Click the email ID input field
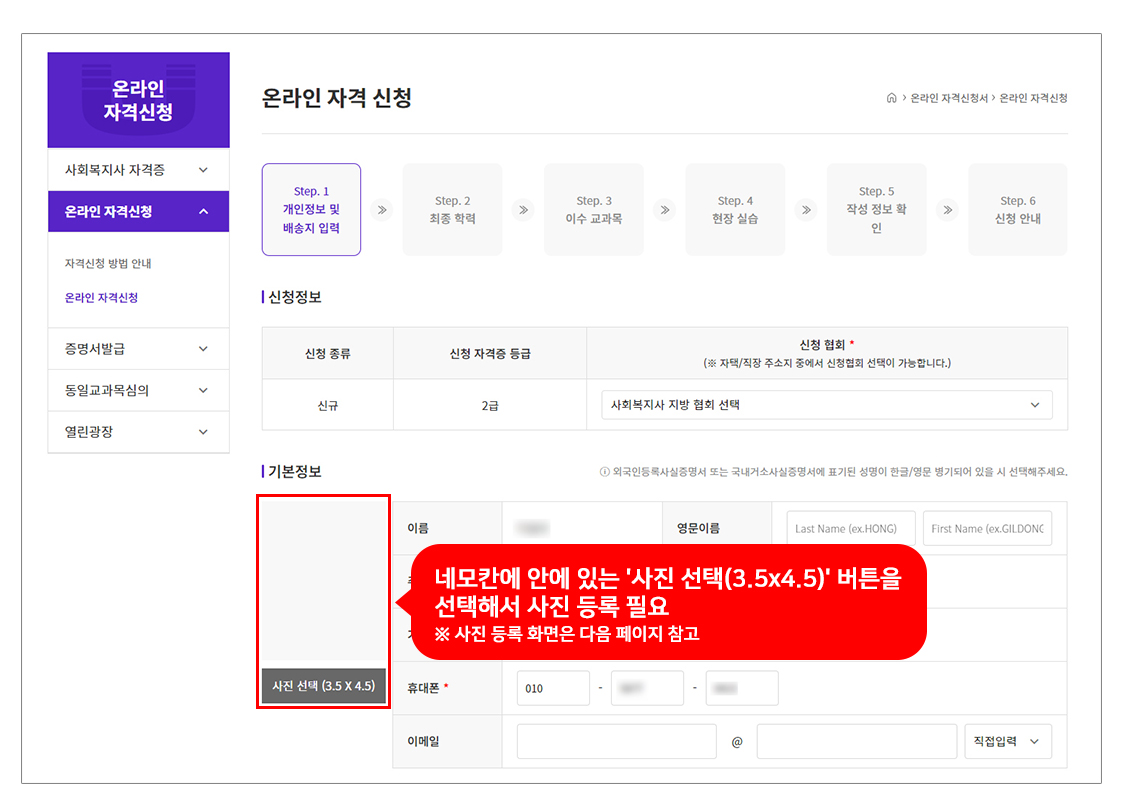This screenshot has width=1123, height=809. click(616, 742)
